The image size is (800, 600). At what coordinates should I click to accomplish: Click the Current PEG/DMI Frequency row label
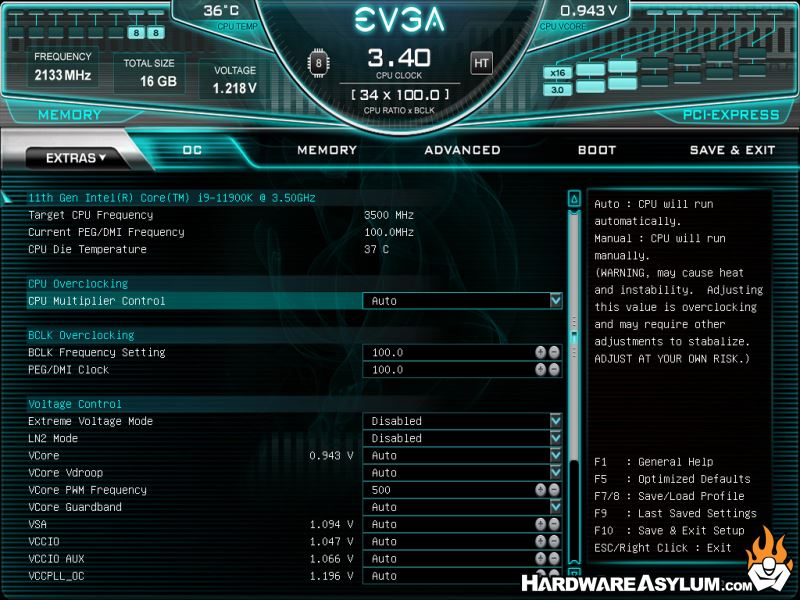106,232
